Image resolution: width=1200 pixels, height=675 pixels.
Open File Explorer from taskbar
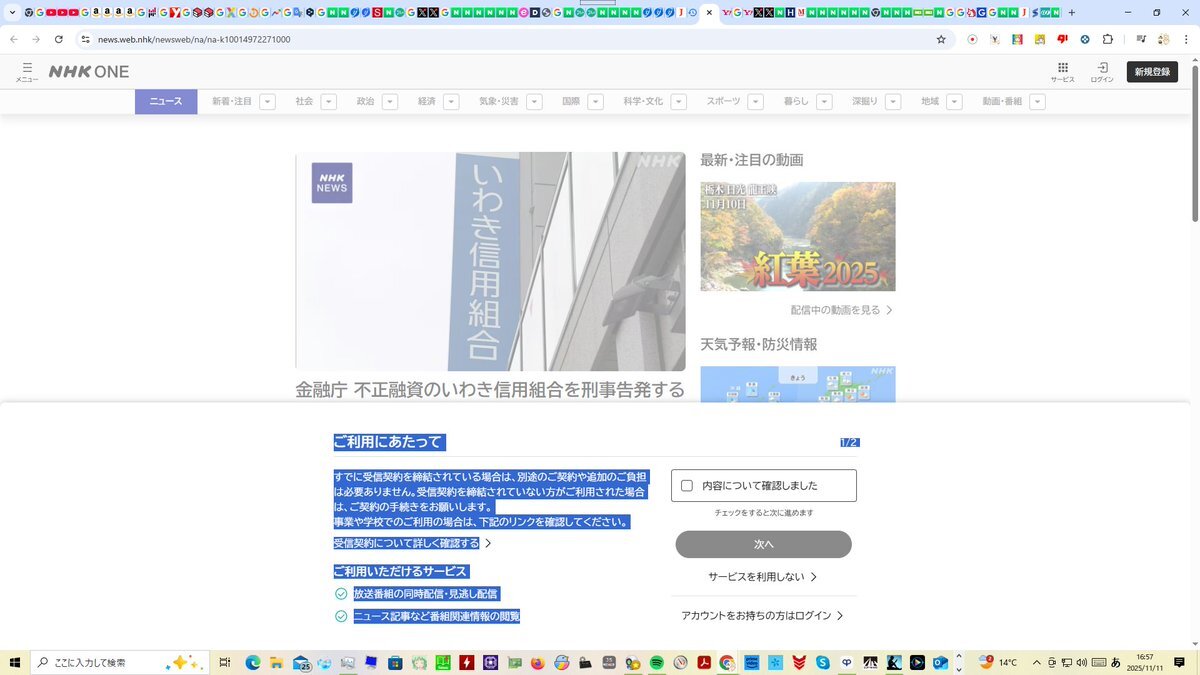[276, 662]
